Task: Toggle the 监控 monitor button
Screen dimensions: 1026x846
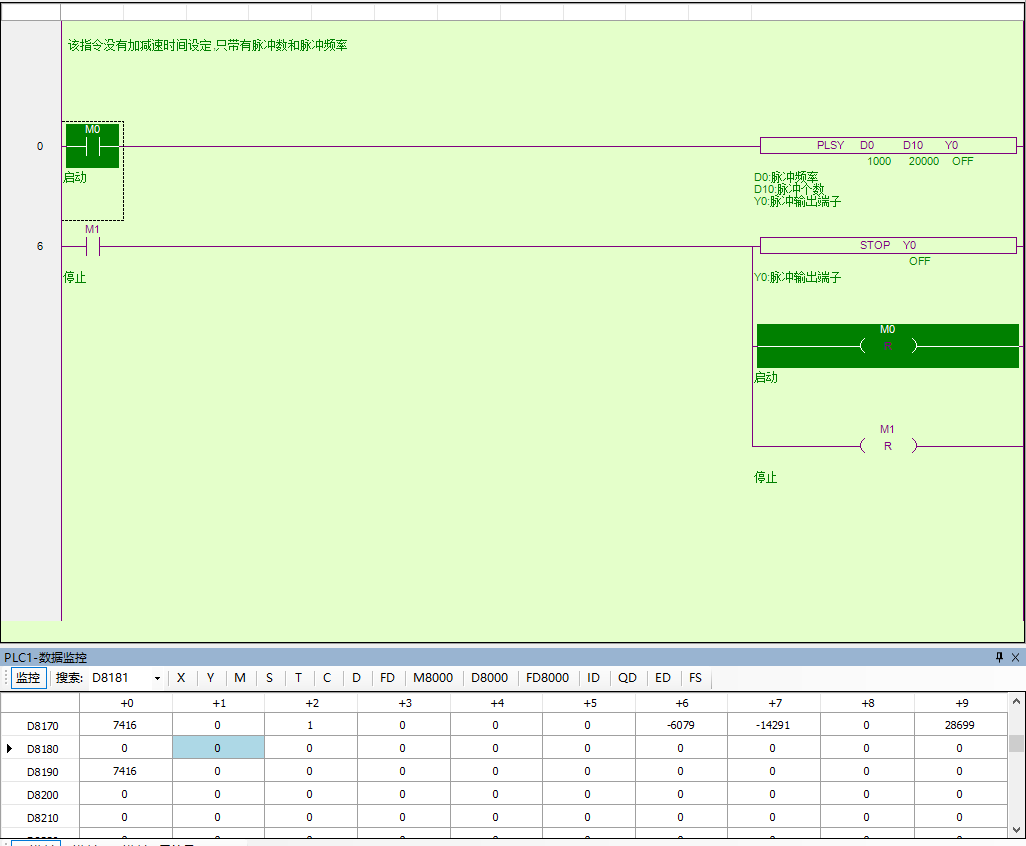Action: click(x=29, y=678)
